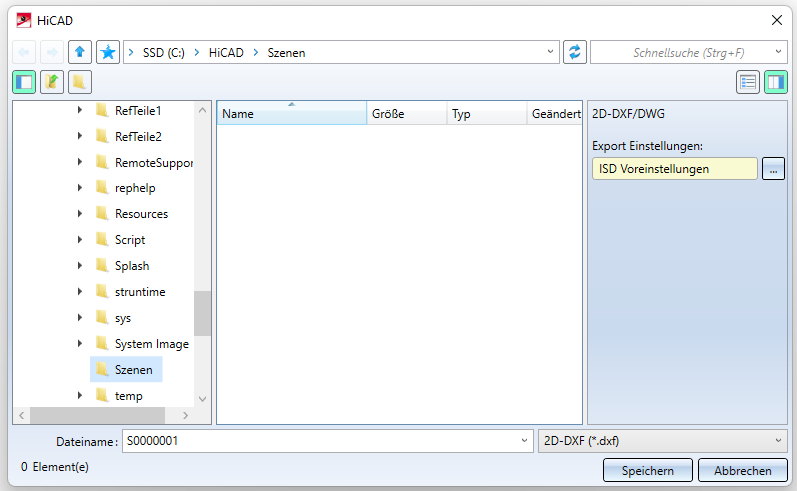Sort by the Name column
797x491 pixels.
(x=292, y=113)
